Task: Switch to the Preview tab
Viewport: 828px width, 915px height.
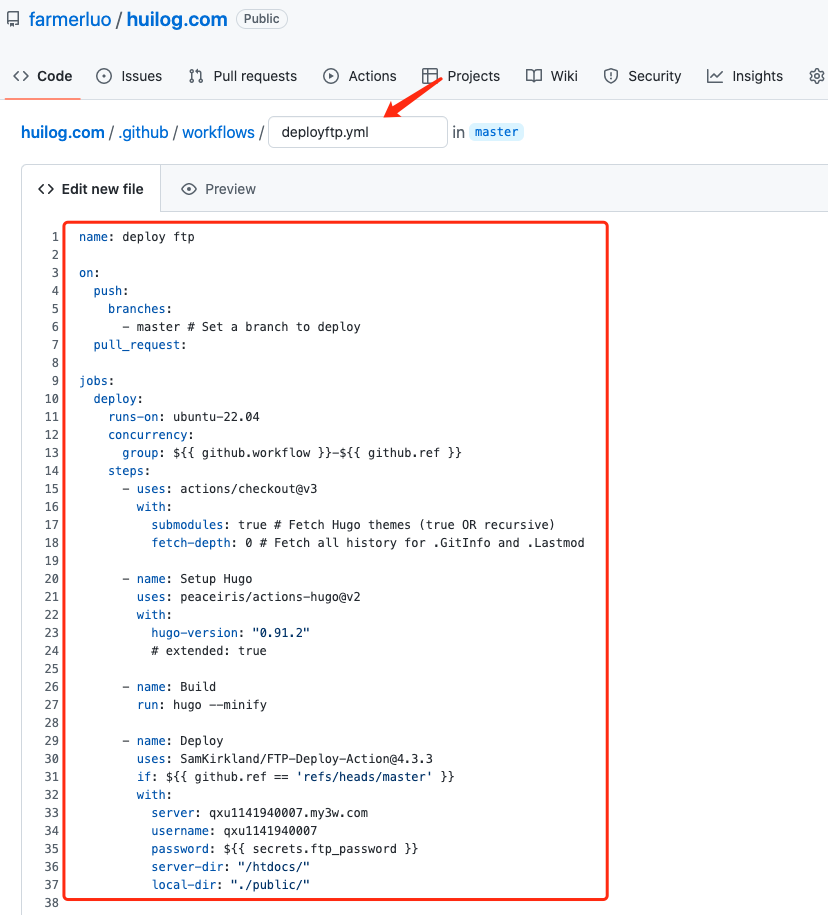Action: (230, 189)
